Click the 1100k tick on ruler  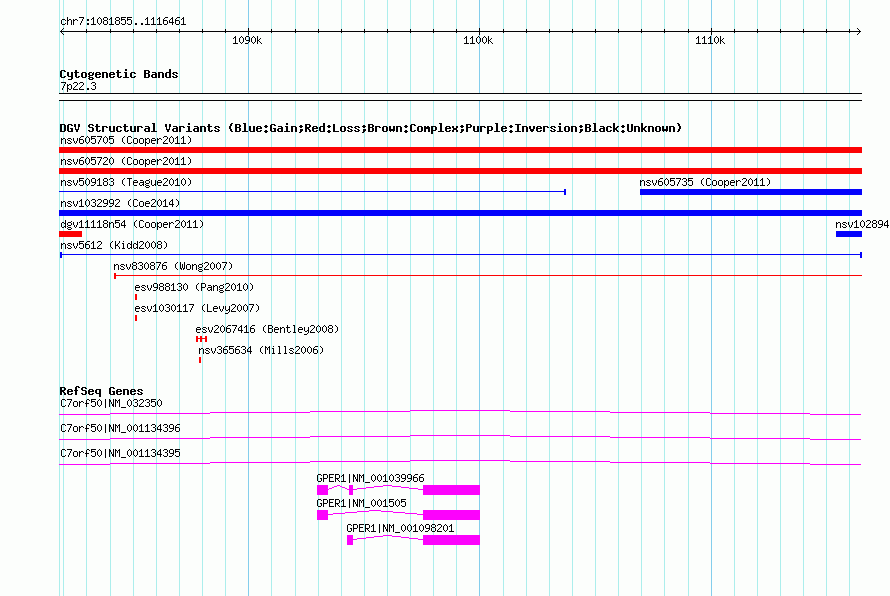click(478, 40)
